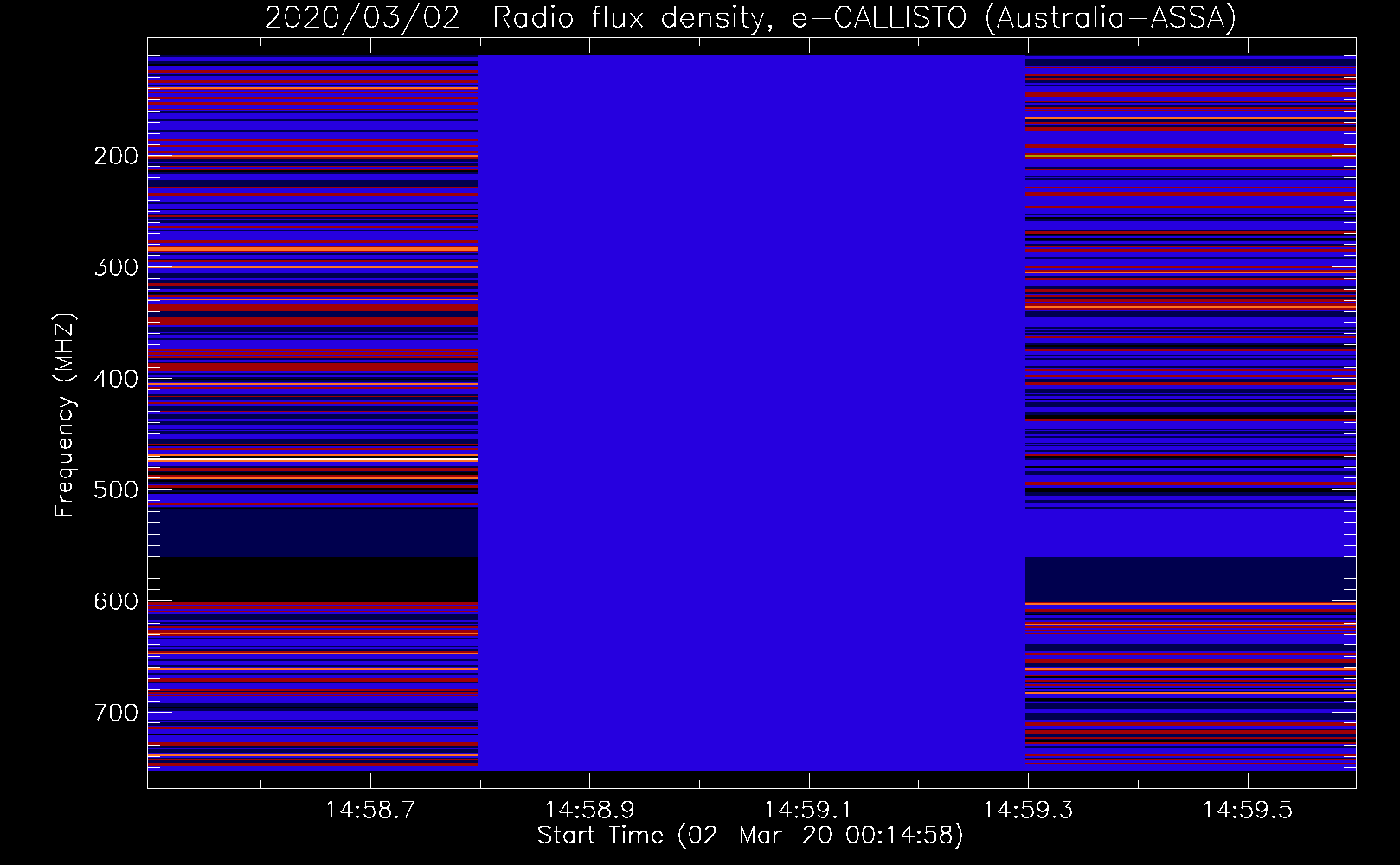Click the black band near 580 MHz on left
Viewport: 1400px width, 865px height.
tap(312, 579)
